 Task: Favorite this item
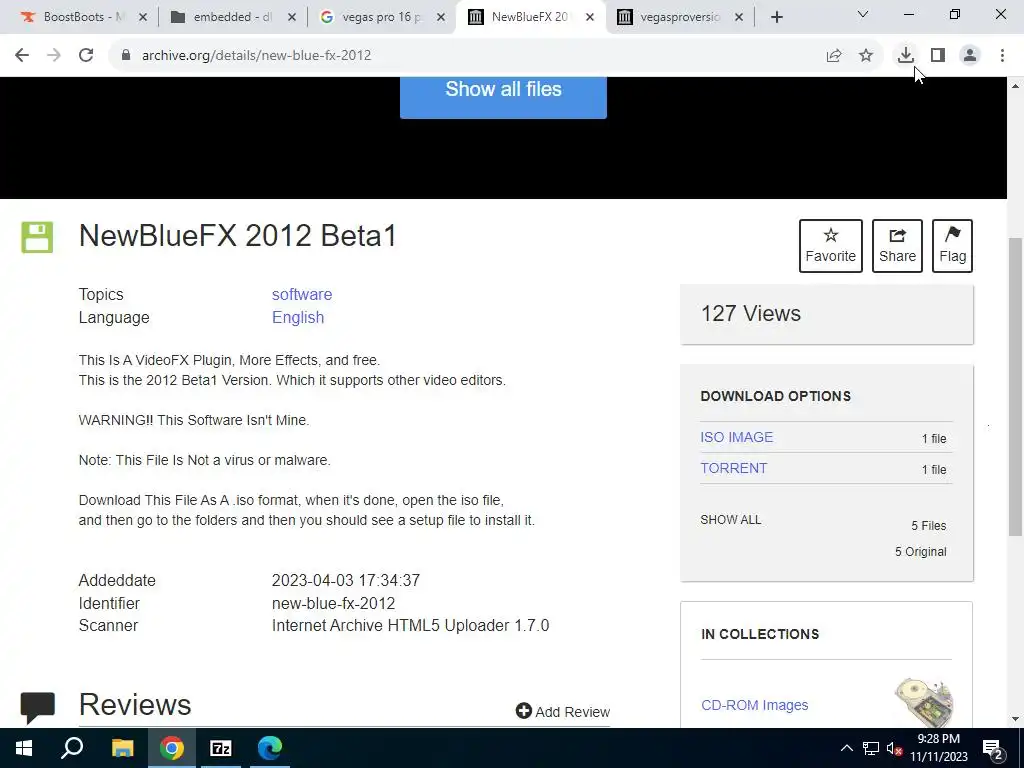pos(831,246)
